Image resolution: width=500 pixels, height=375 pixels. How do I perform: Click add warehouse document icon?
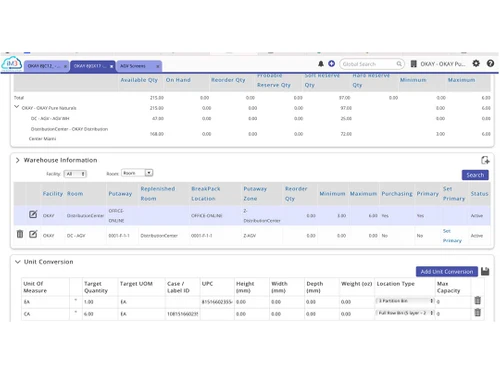coord(485,160)
